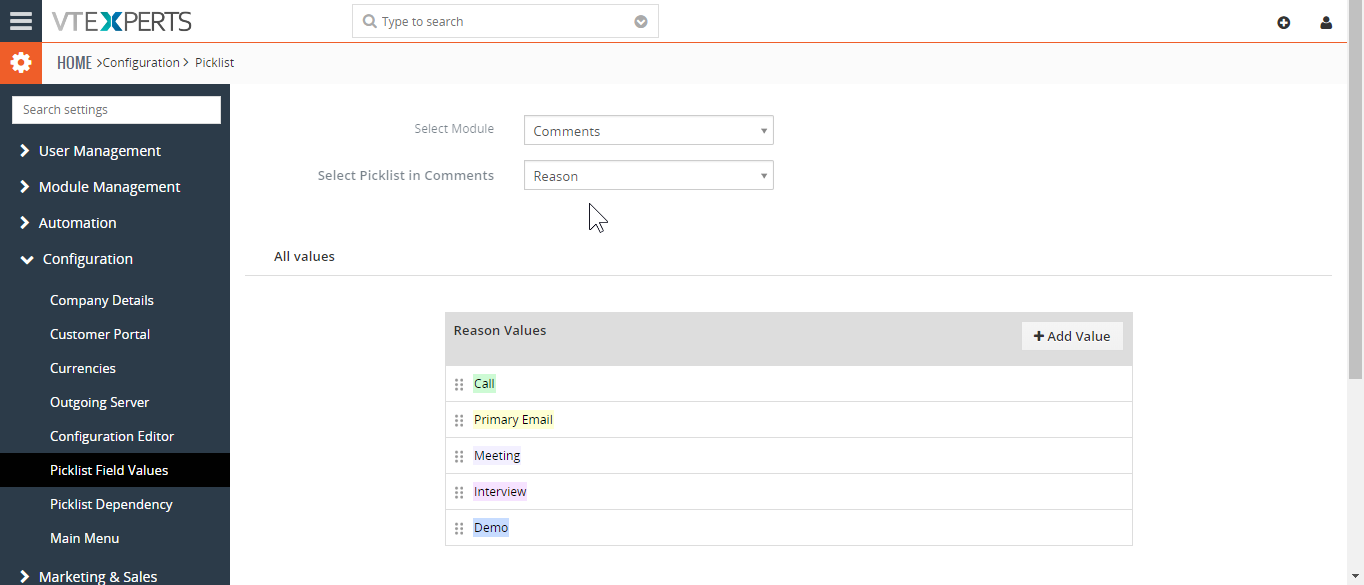Select the blue Demo value

click(x=491, y=528)
